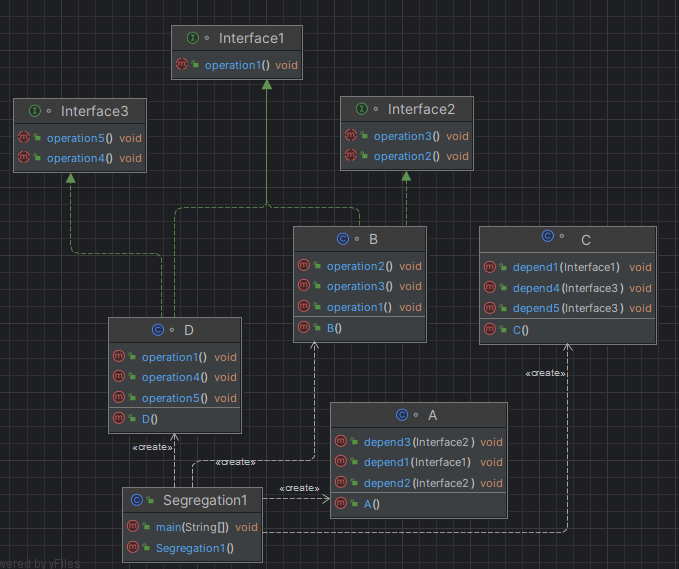Select class C blue class icon
Viewport: 679px width, 569px height.
547,237
